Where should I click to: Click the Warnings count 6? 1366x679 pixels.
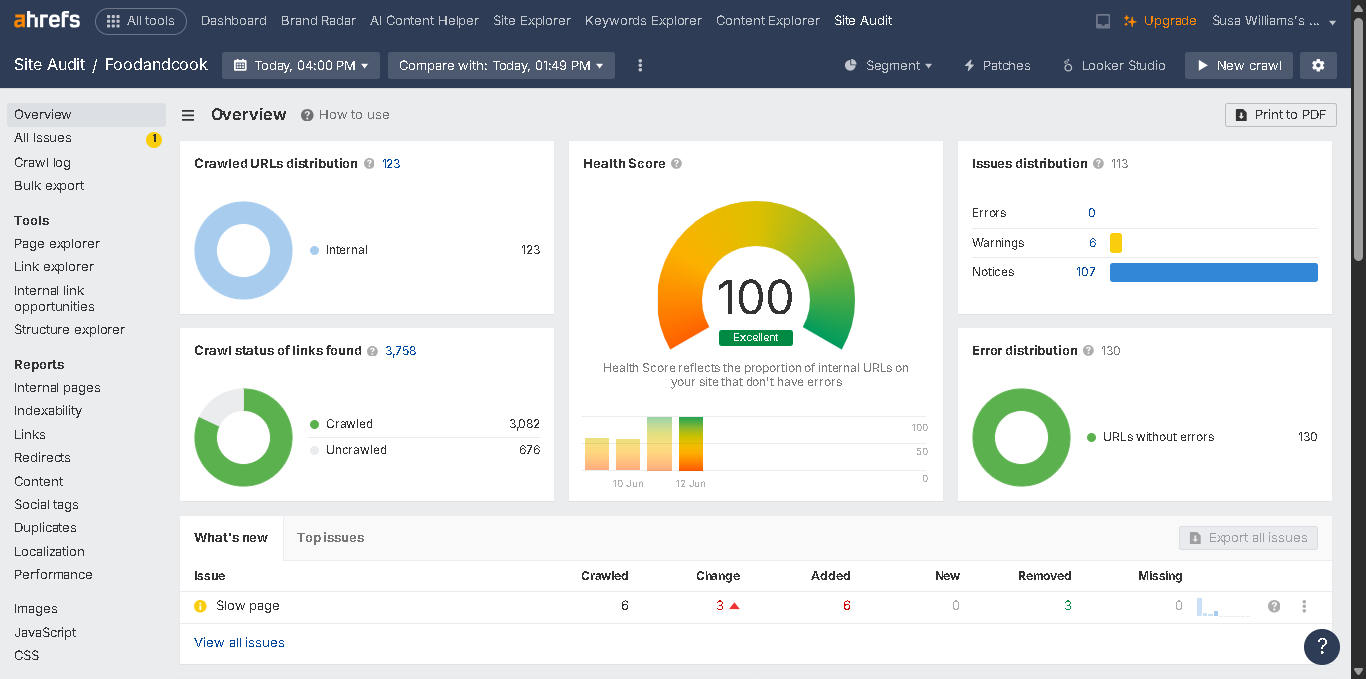click(x=1092, y=243)
